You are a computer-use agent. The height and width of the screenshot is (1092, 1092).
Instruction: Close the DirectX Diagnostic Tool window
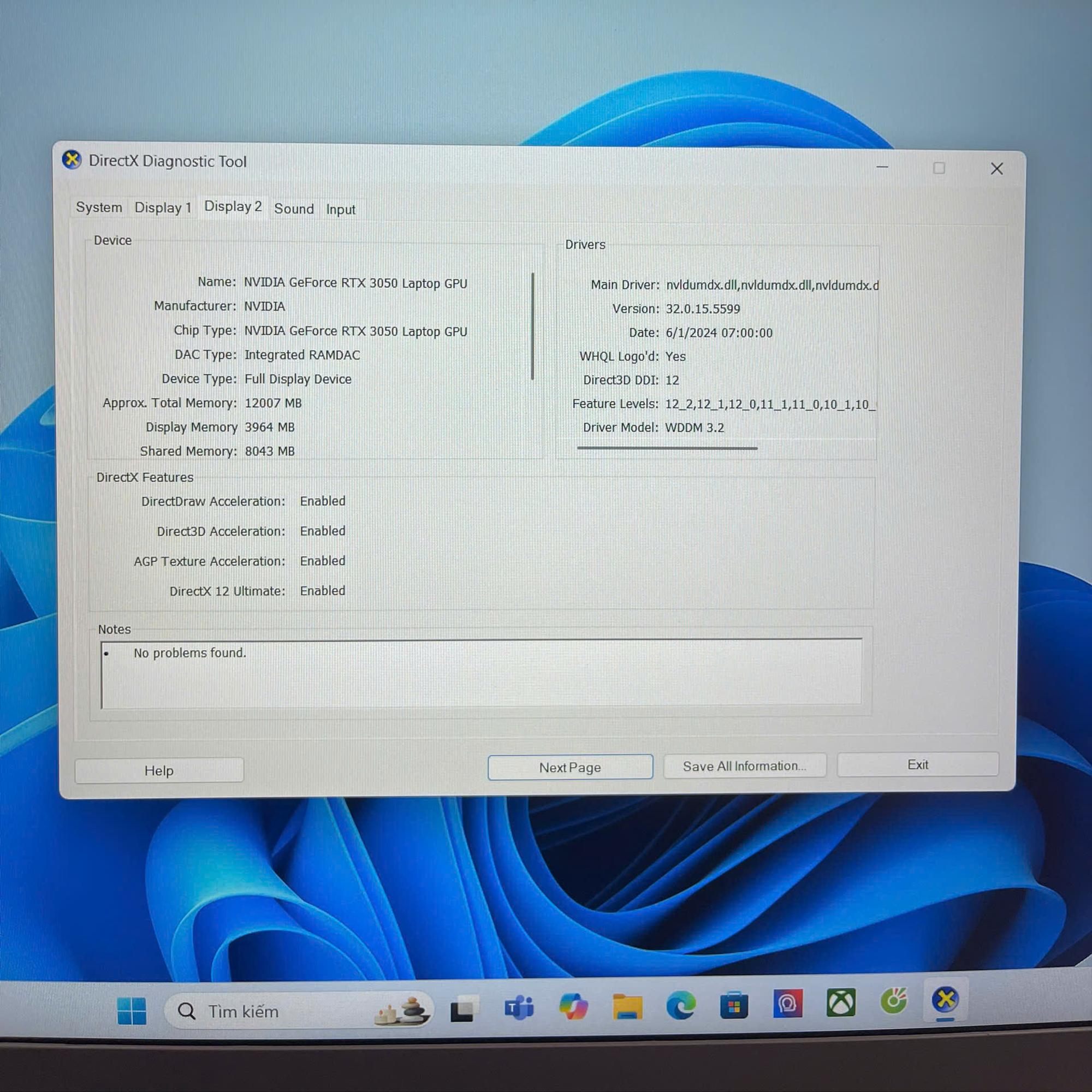point(996,168)
